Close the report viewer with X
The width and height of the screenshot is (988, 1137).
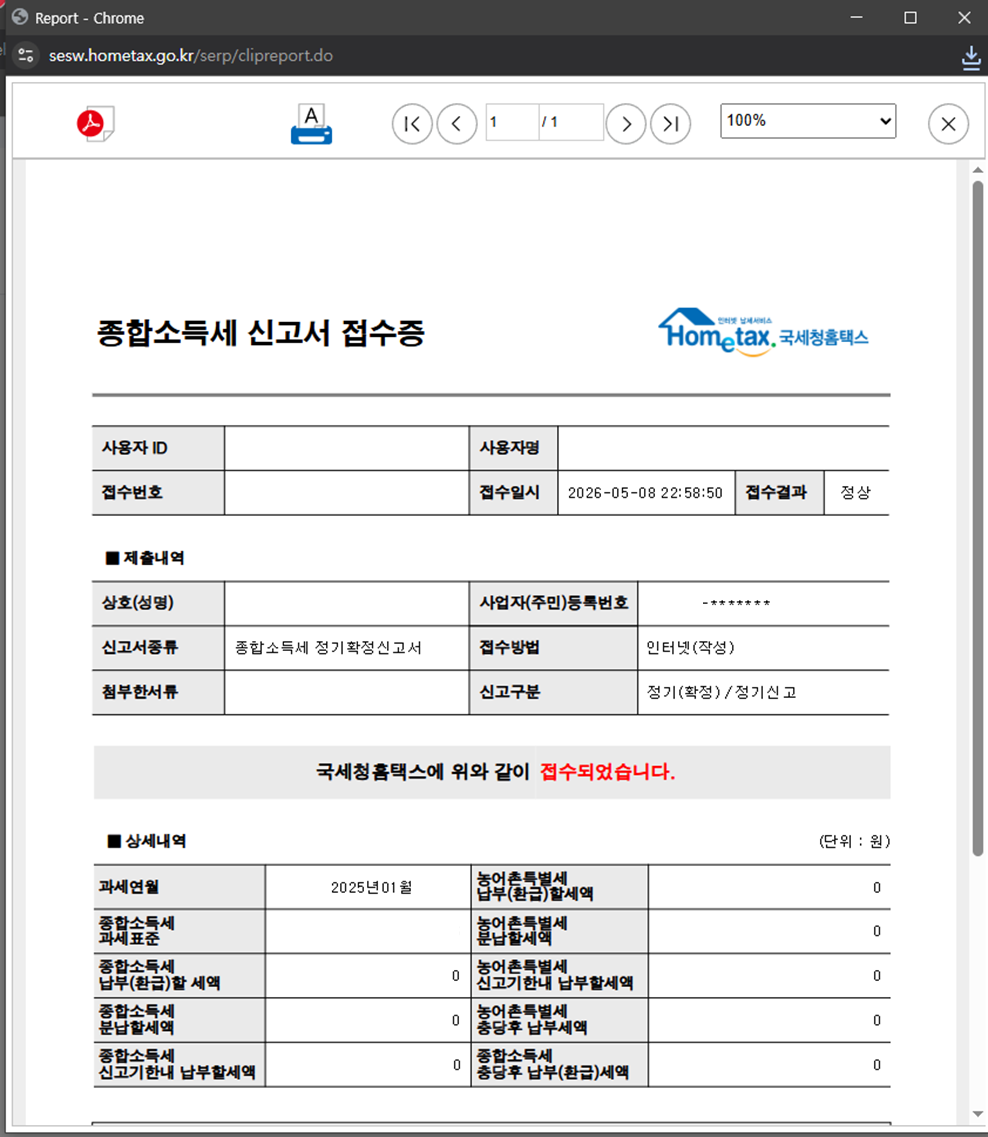click(948, 124)
